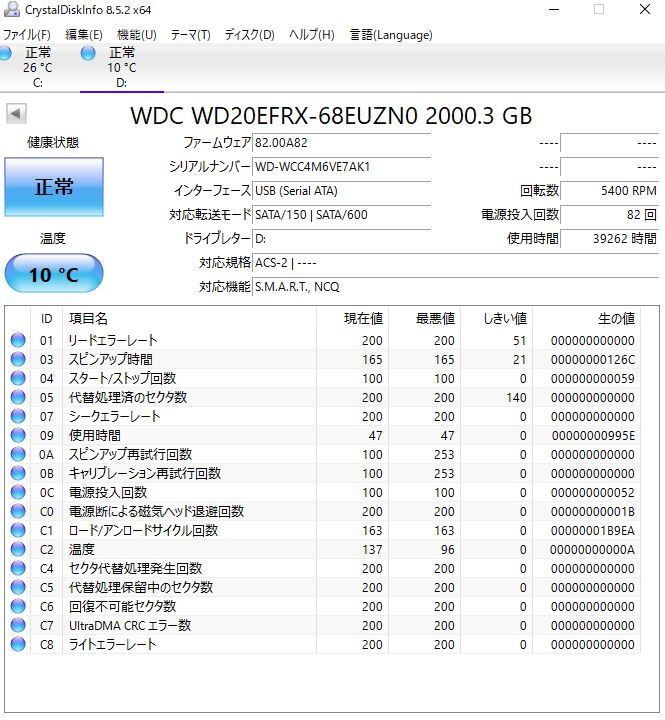This screenshot has height=720, width=665.
Task: Click raw value 0000000001B
Action: point(592,512)
